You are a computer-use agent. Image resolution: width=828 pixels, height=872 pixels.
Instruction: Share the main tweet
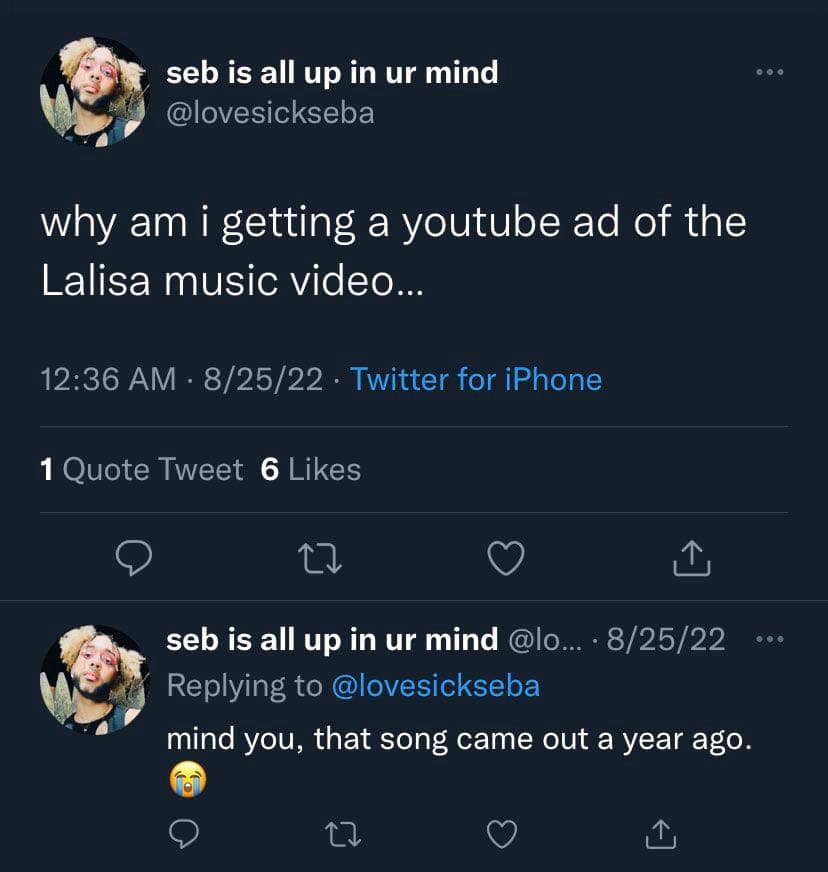click(692, 558)
